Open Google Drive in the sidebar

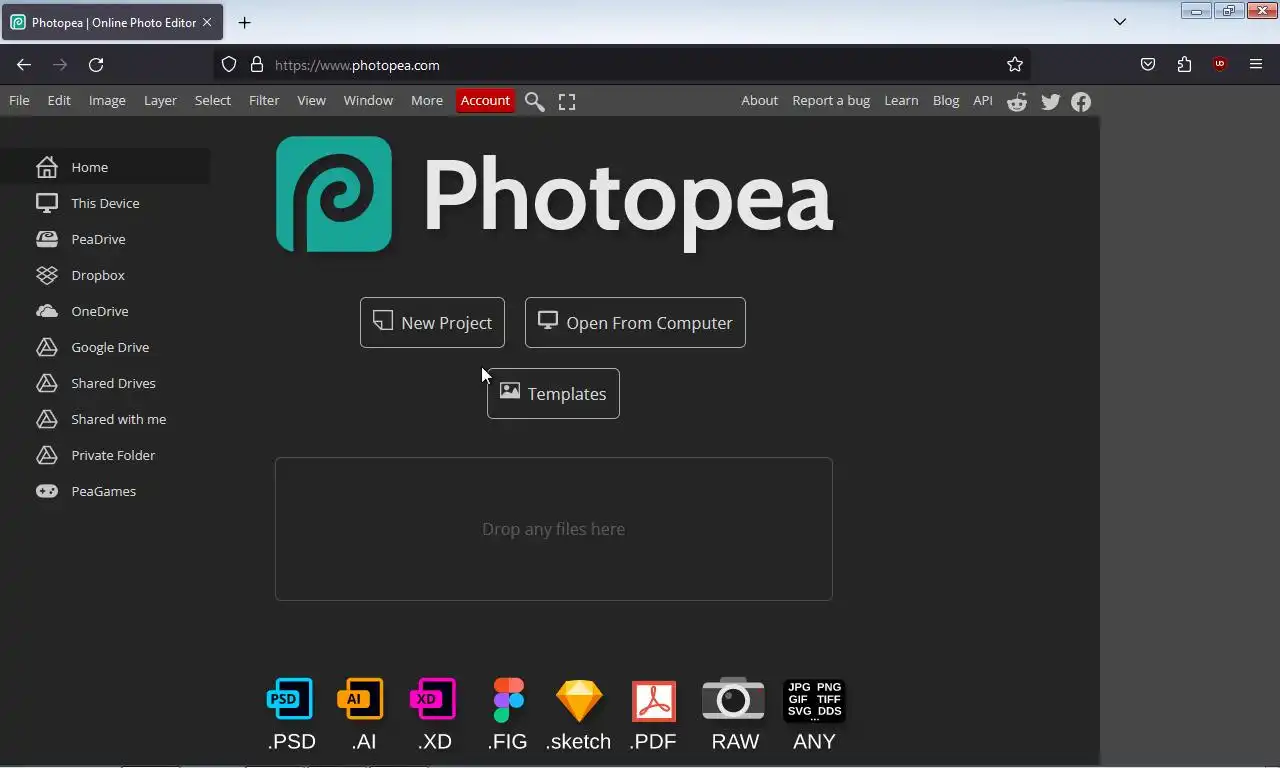(x=105, y=347)
